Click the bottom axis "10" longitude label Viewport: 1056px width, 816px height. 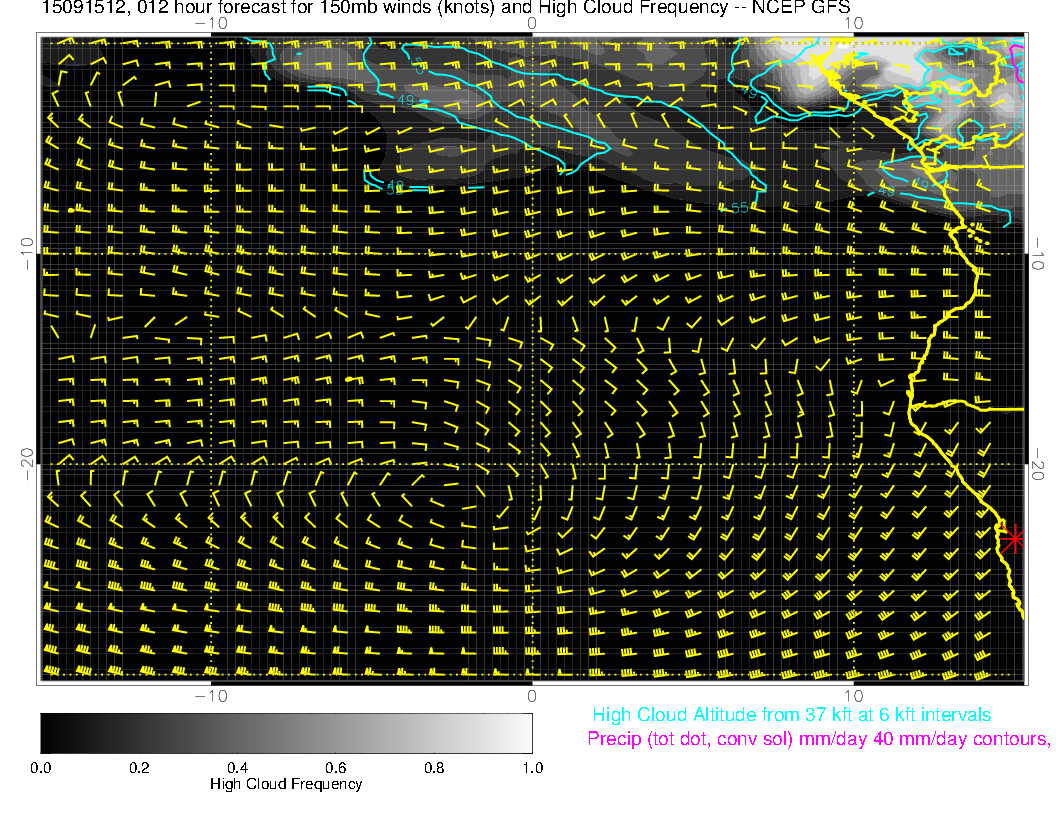[x=853, y=696]
